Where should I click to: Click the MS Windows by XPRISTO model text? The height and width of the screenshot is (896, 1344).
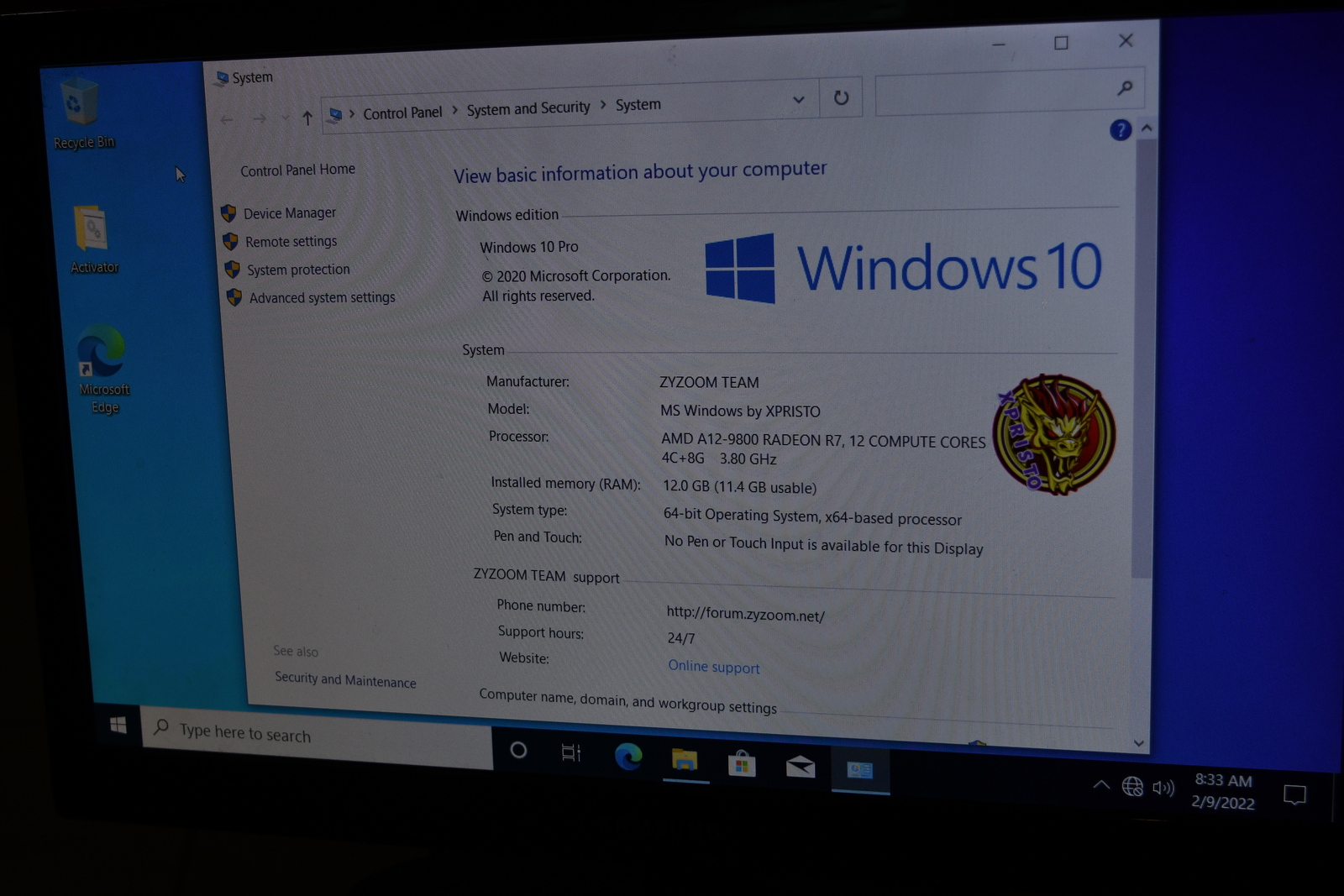[740, 411]
